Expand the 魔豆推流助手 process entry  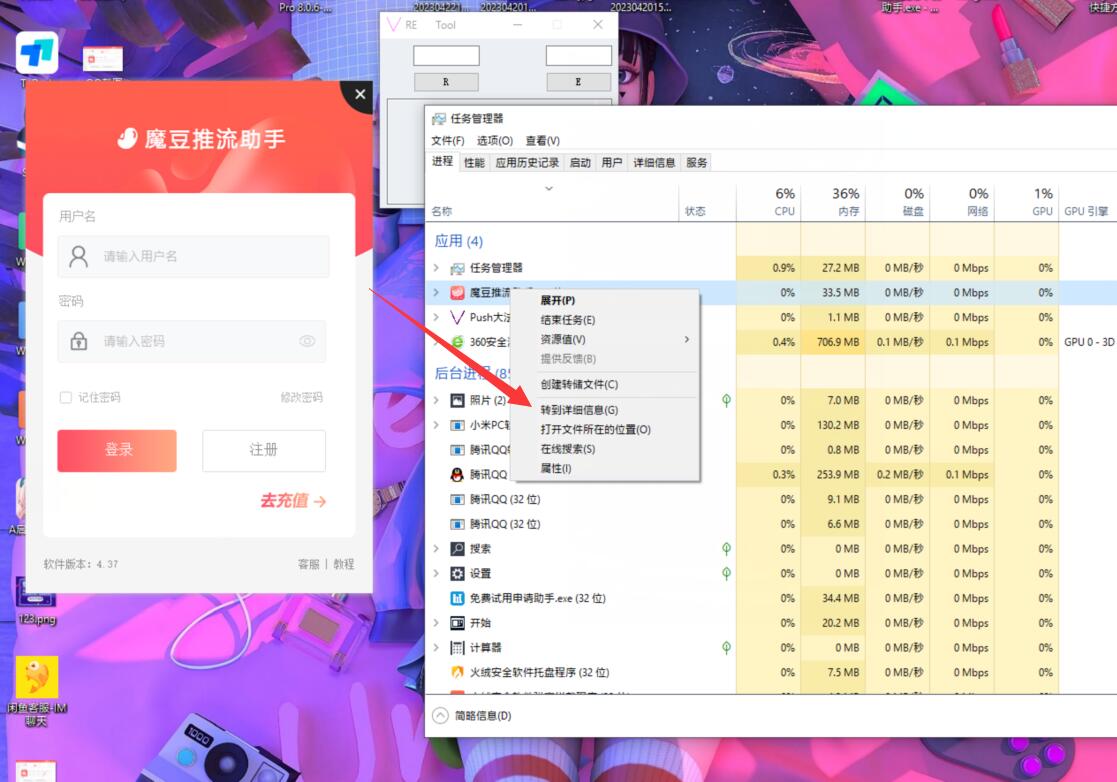tap(435, 292)
